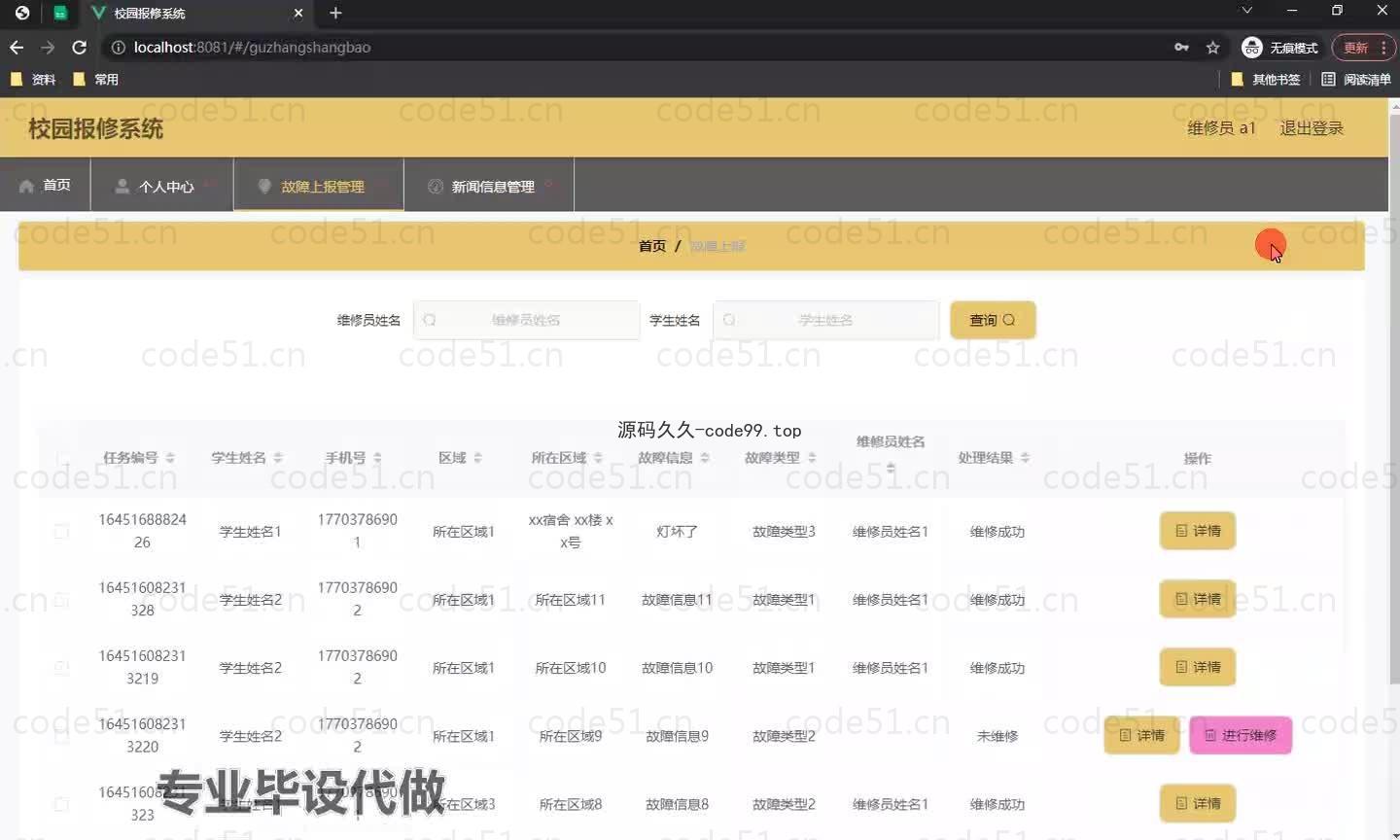Tick the checkbox for row 所在区域8
This screenshot has height=840, width=1400.
pos(61,804)
